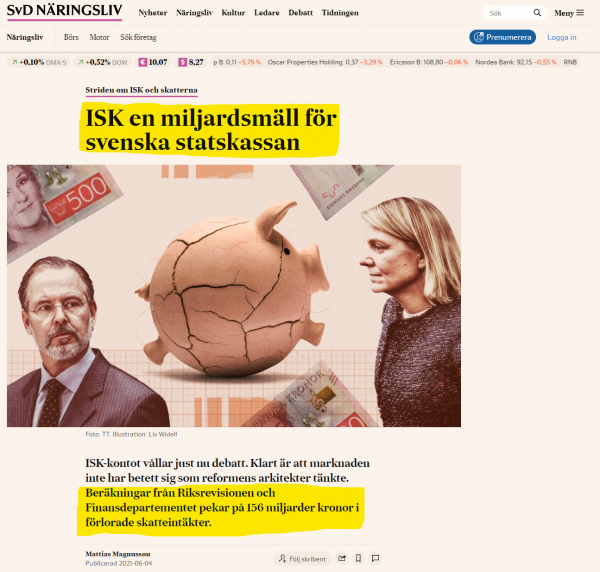This screenshot has height=572, width=600.
Task: Click into the Sök search field
Action: [x=508, y=13]
